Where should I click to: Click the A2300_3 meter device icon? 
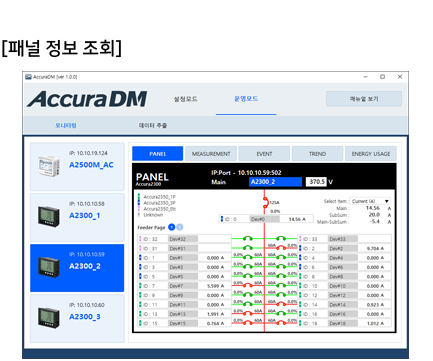[49, 317]
